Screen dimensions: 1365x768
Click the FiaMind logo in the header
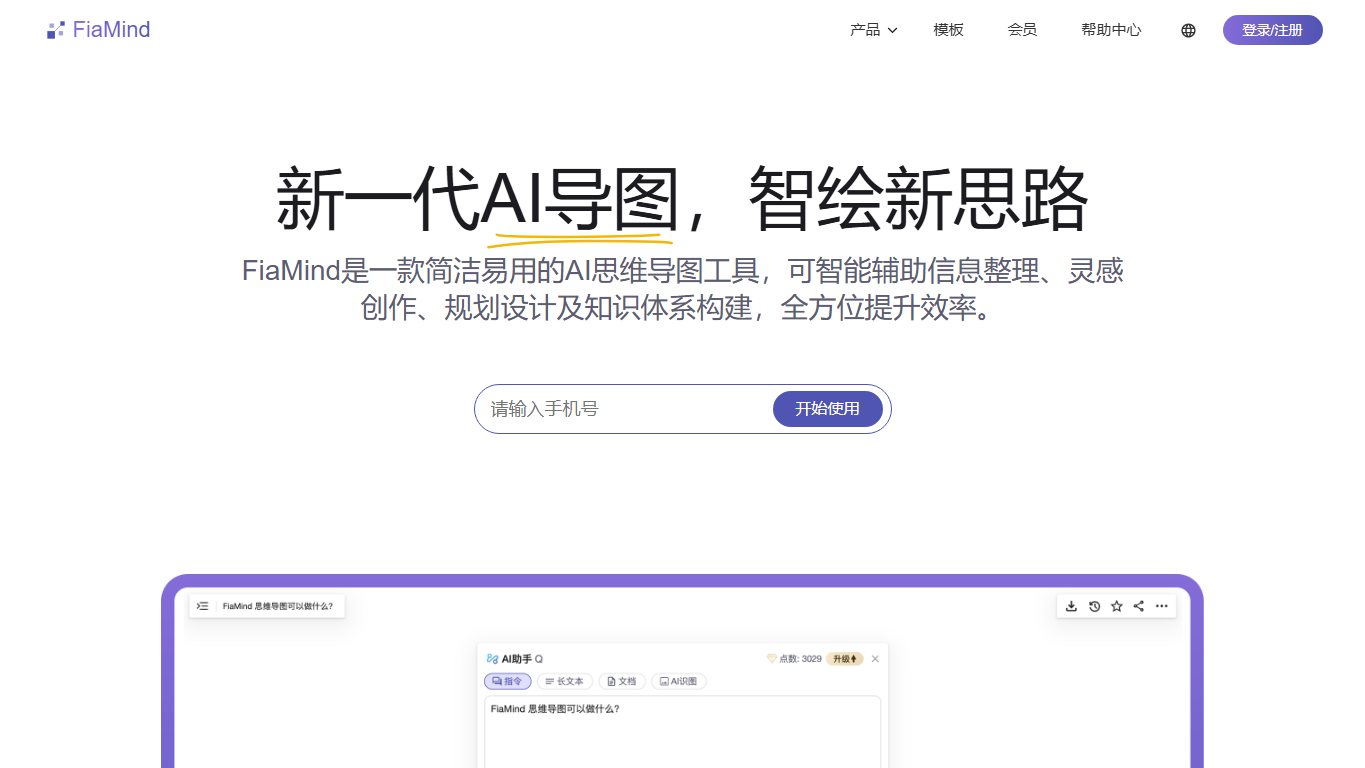[98, 30]
